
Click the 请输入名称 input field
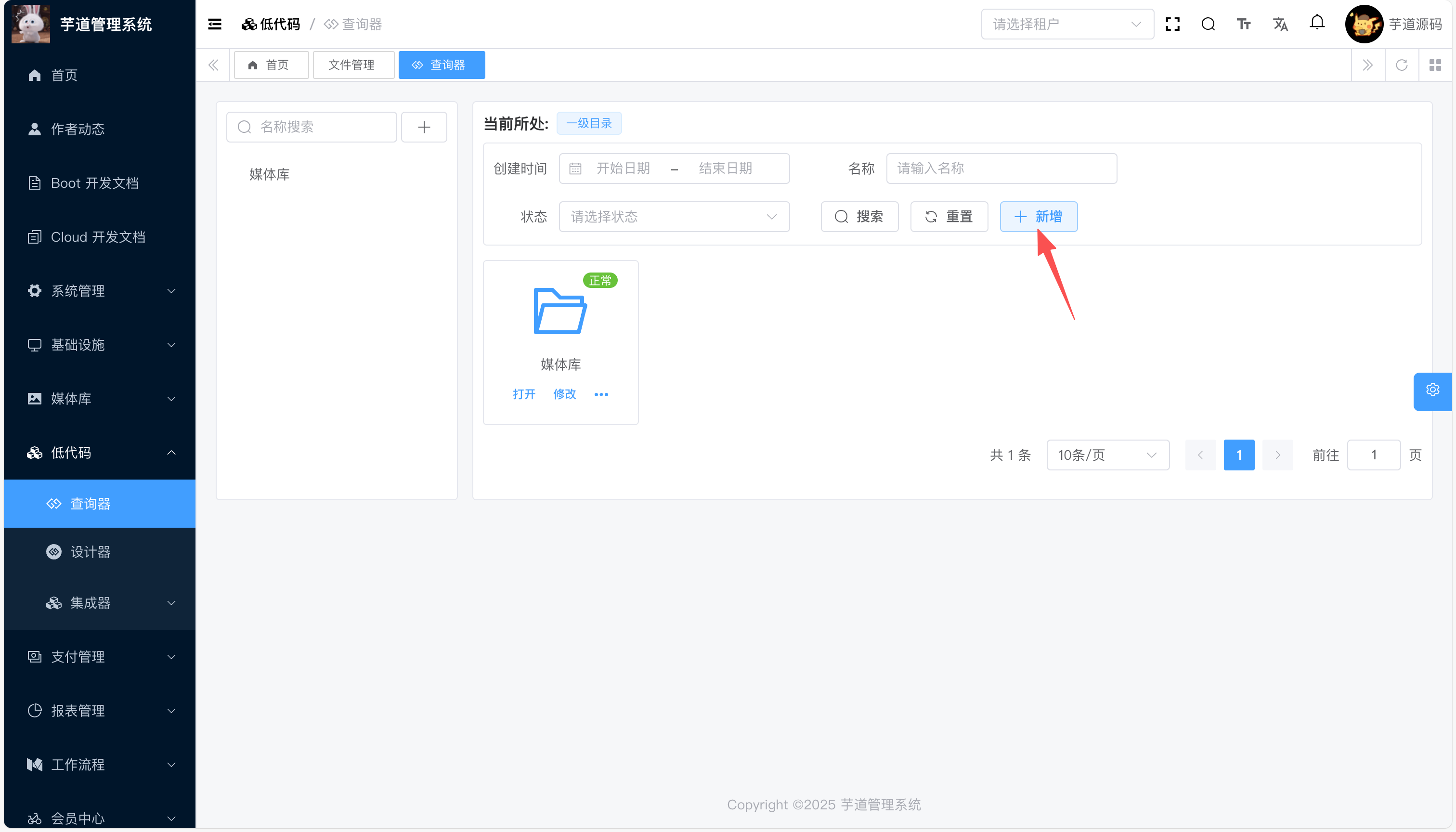1001,169
